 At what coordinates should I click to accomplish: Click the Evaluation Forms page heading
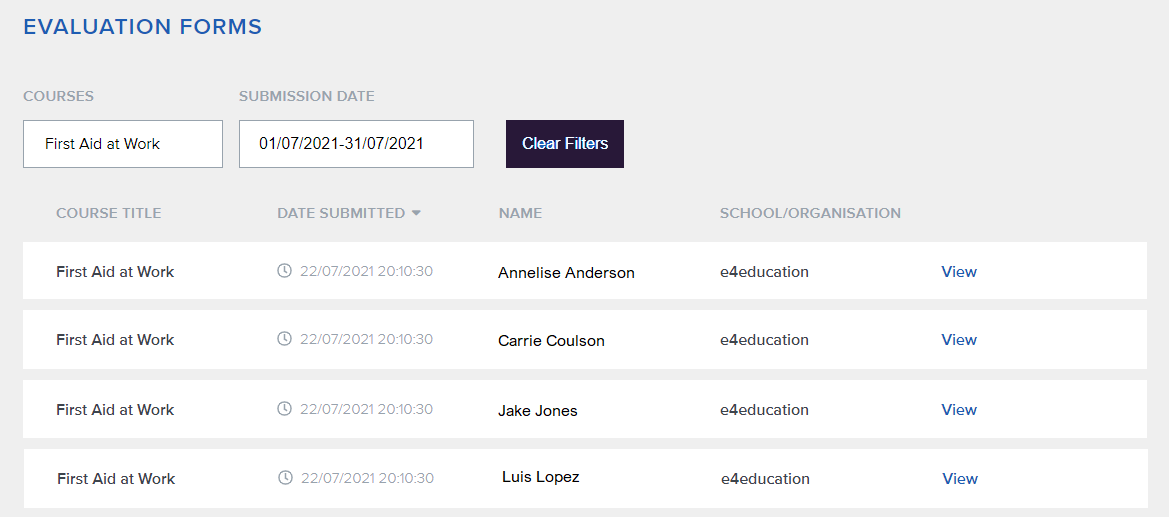(142, 27)
